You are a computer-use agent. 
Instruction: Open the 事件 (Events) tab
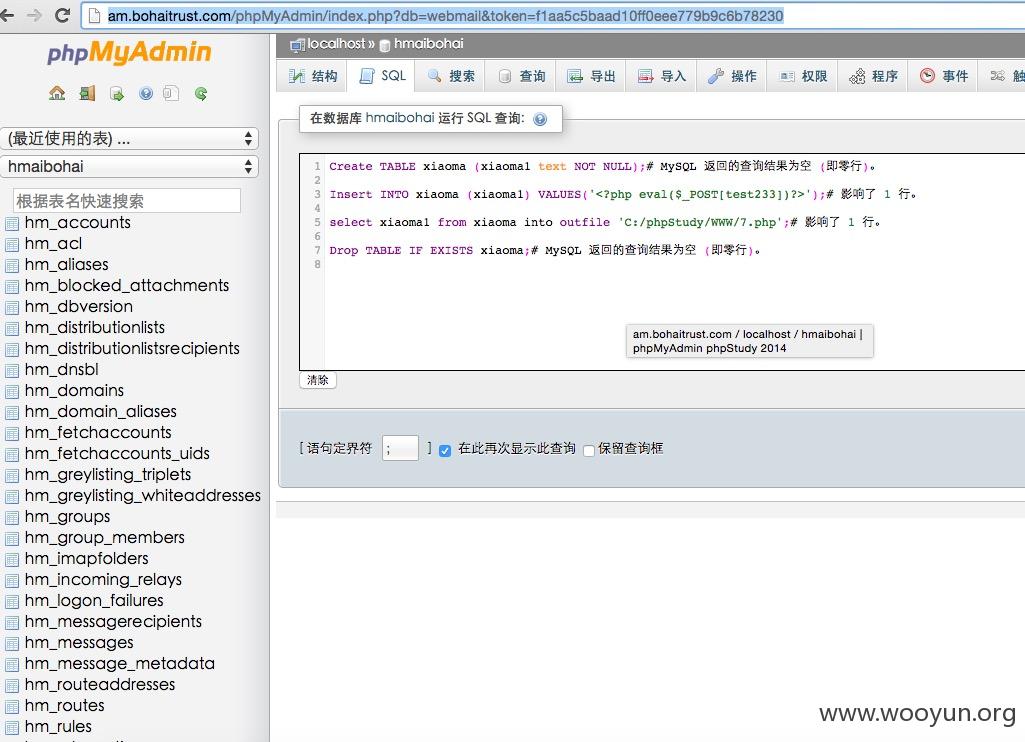(943, 76)
